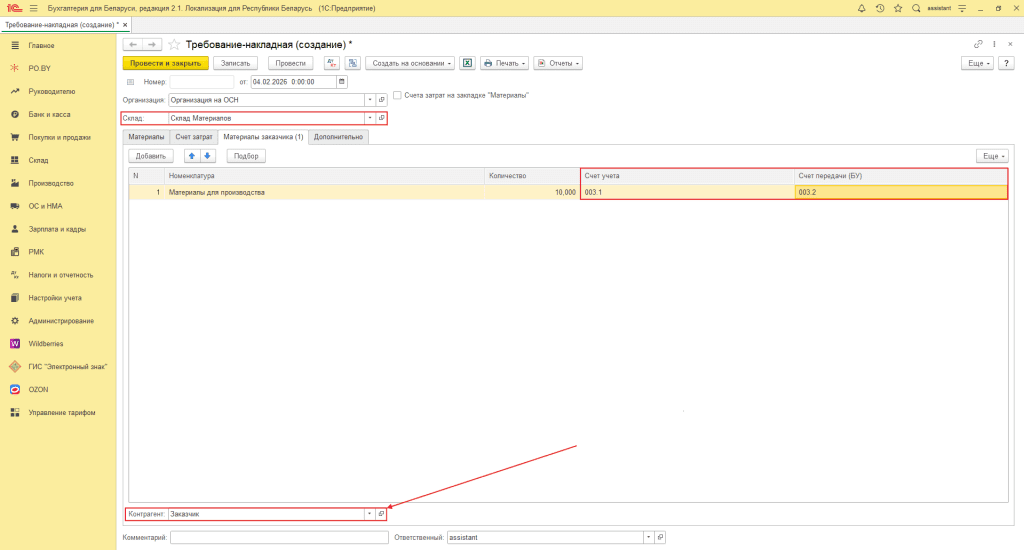1024x550 pixels.
Task: Click the "Добавить" button
Action: (151, 156)
